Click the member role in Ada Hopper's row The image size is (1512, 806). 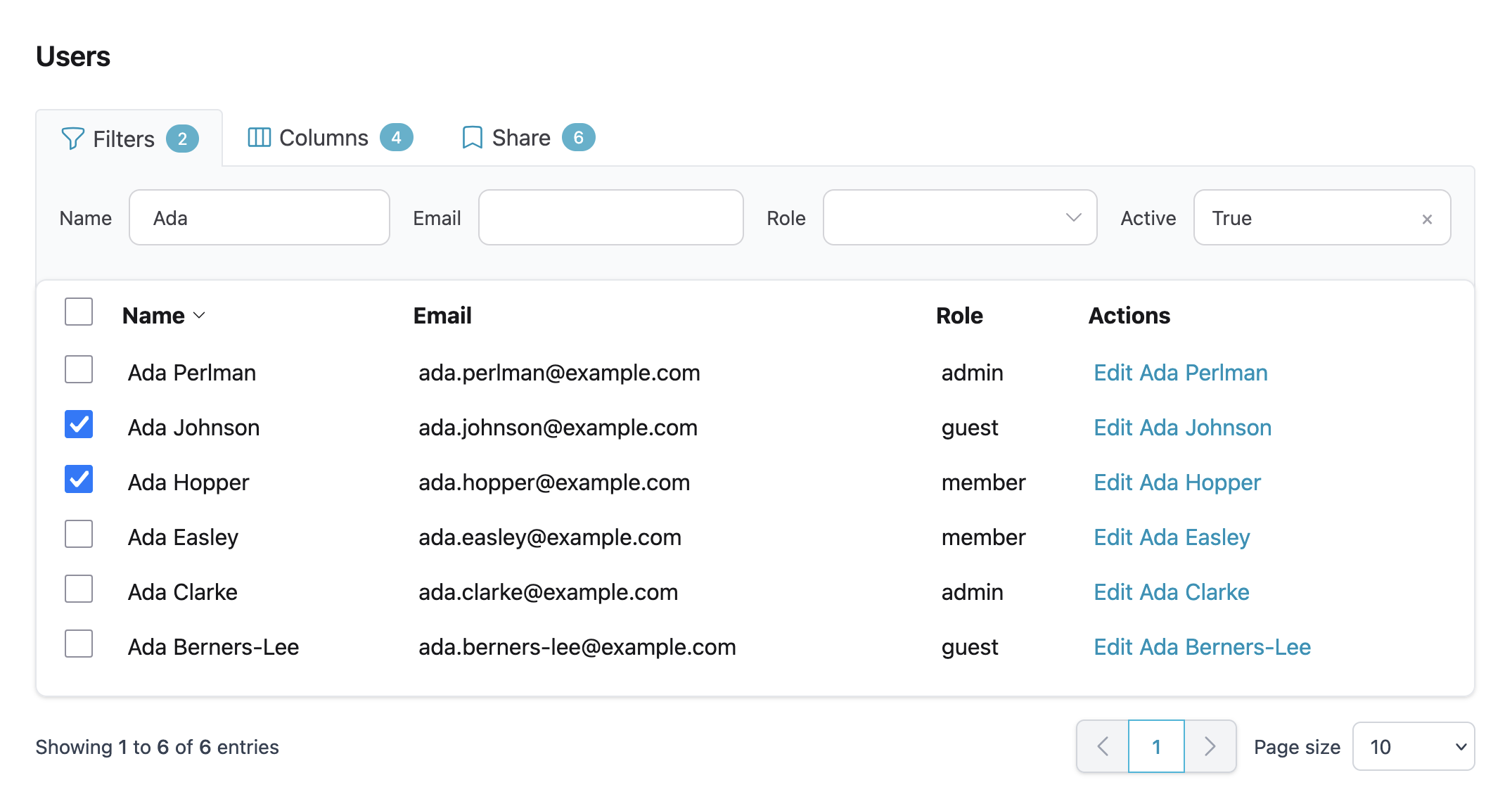tap(984, 482)
